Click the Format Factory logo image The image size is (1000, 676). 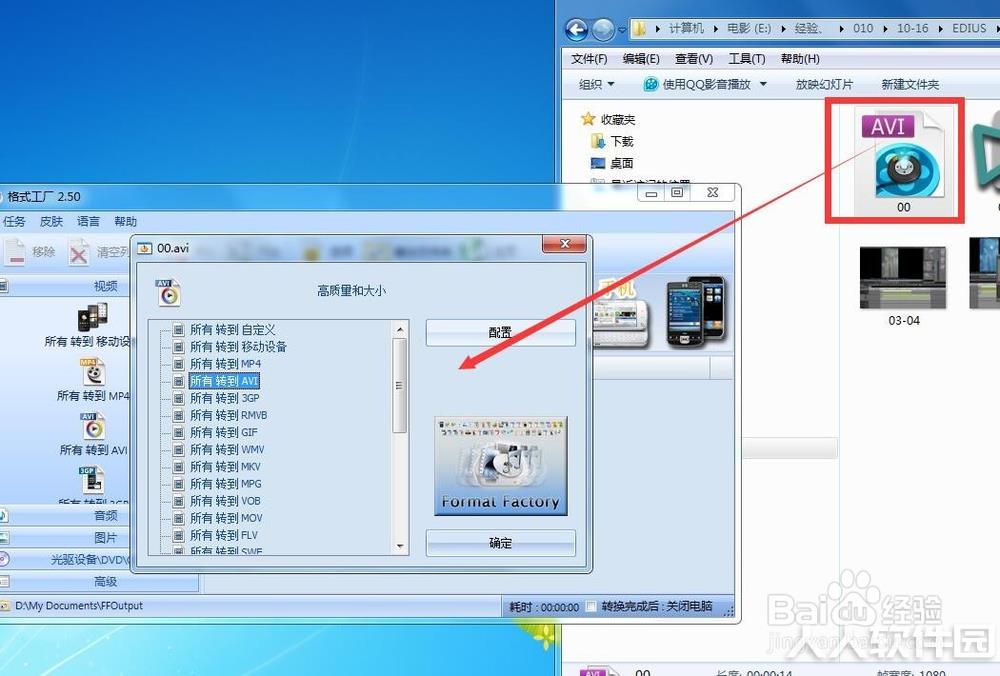click(501, 466)
